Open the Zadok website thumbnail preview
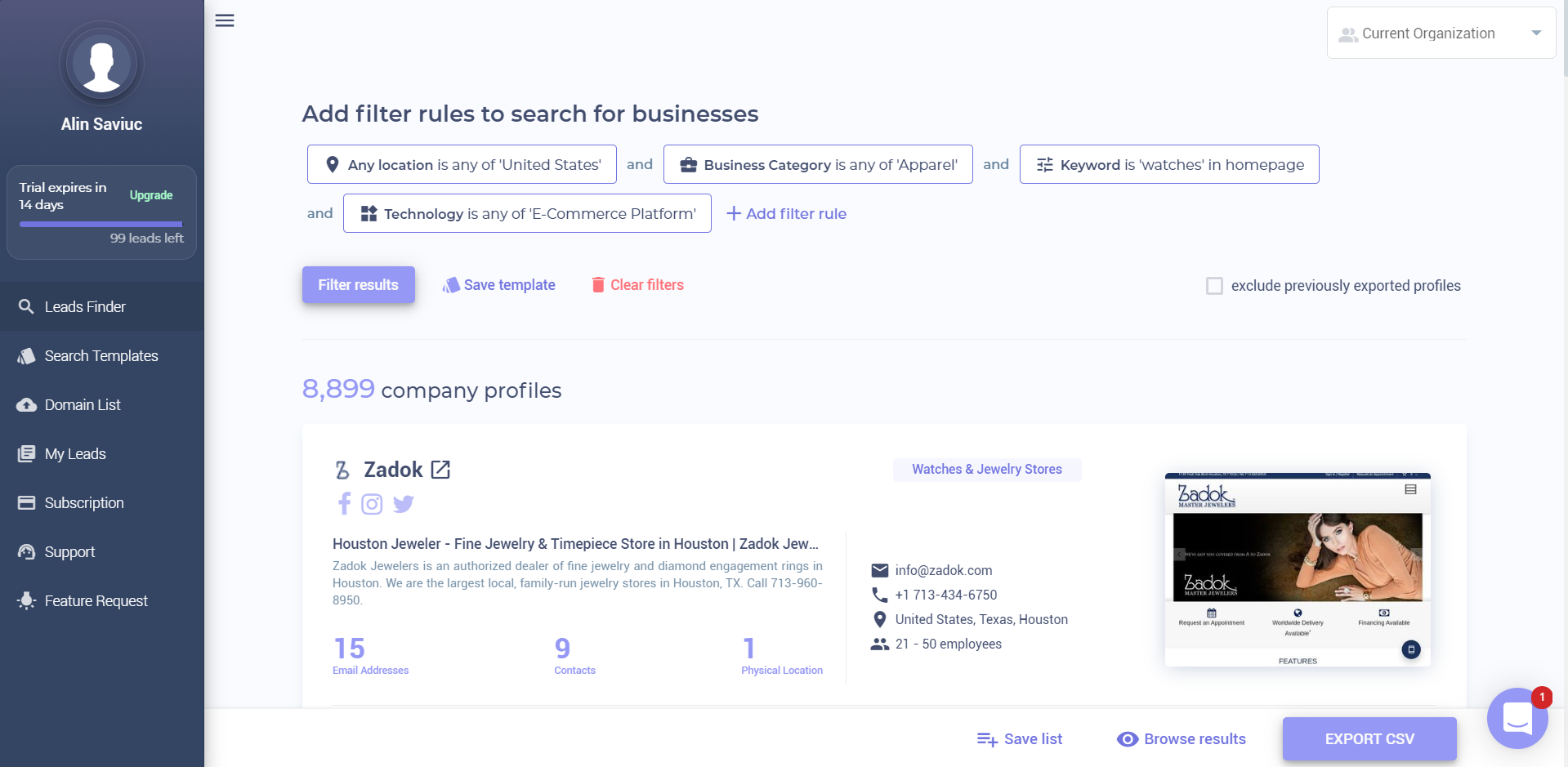Screen dimensions: 1568x767 tap(1298, 569)
